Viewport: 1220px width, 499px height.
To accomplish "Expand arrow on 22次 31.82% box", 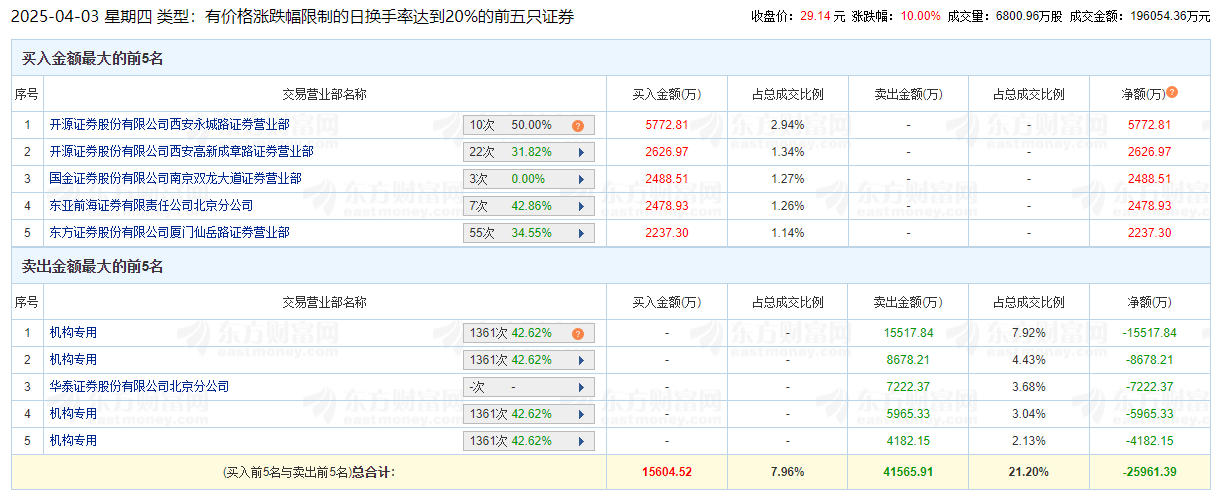I will 580,153.
